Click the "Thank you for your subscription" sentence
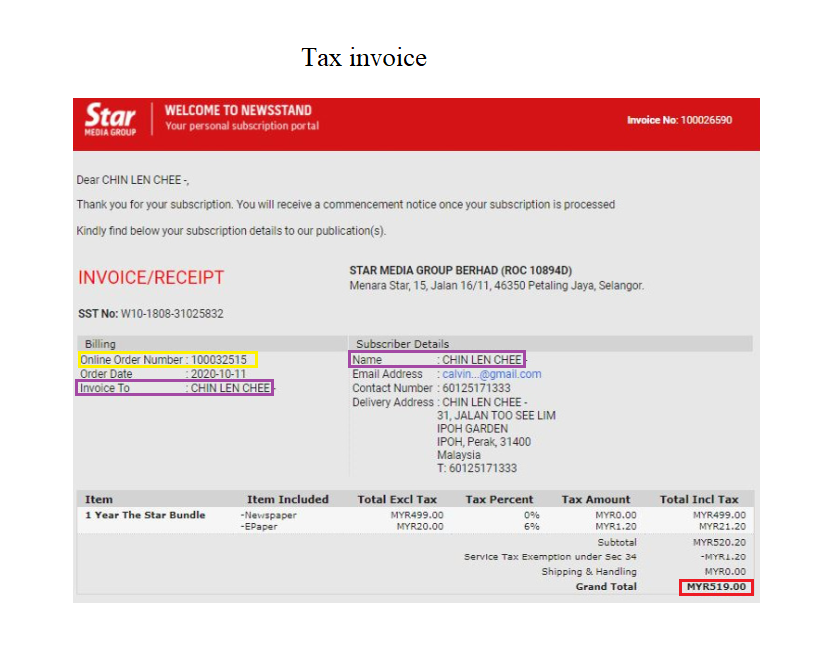 pyautogui.click(x=346, y=205)
